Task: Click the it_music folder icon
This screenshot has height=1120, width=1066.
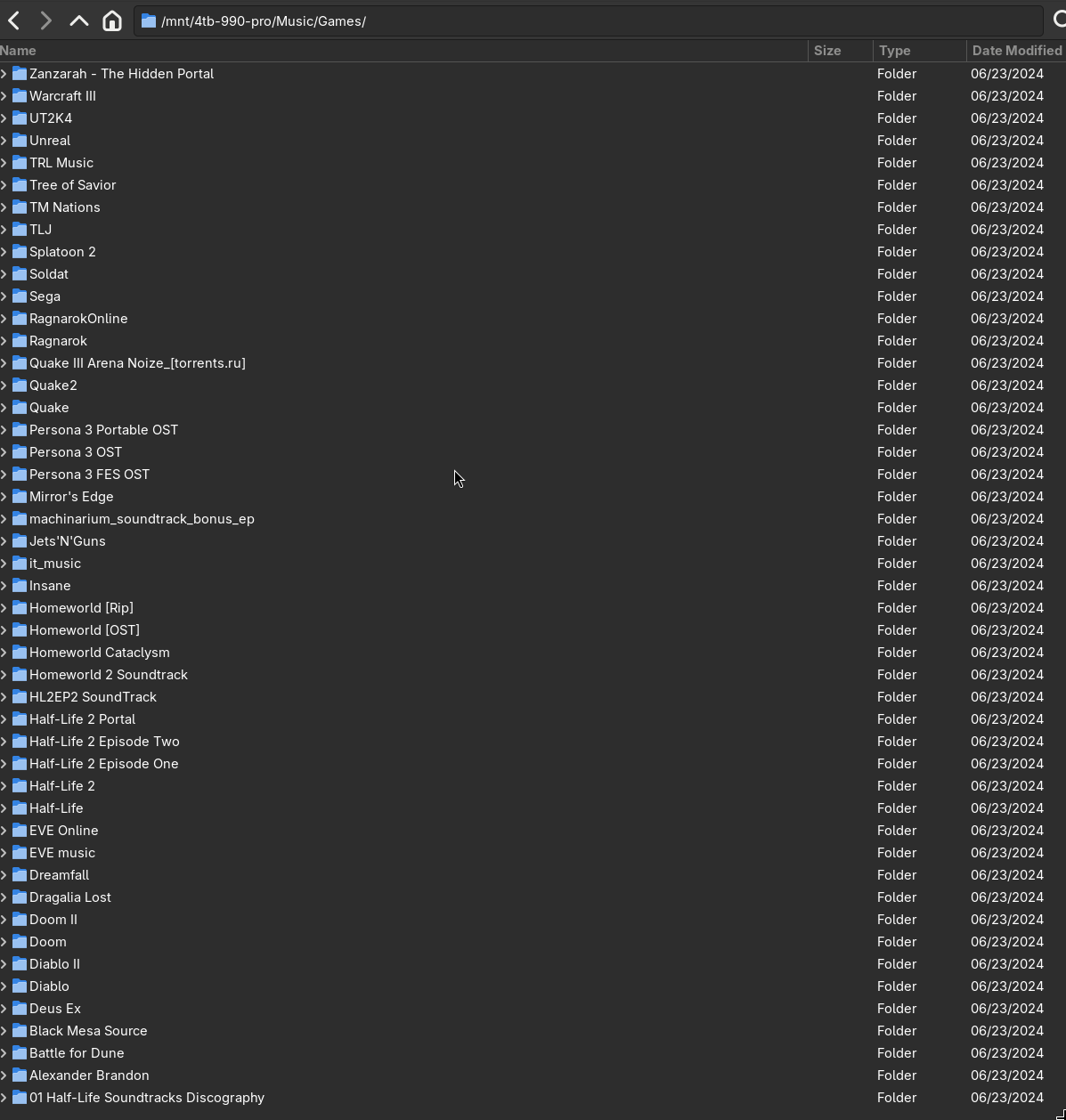Action: pyautogui.click(x=19, y=564)
